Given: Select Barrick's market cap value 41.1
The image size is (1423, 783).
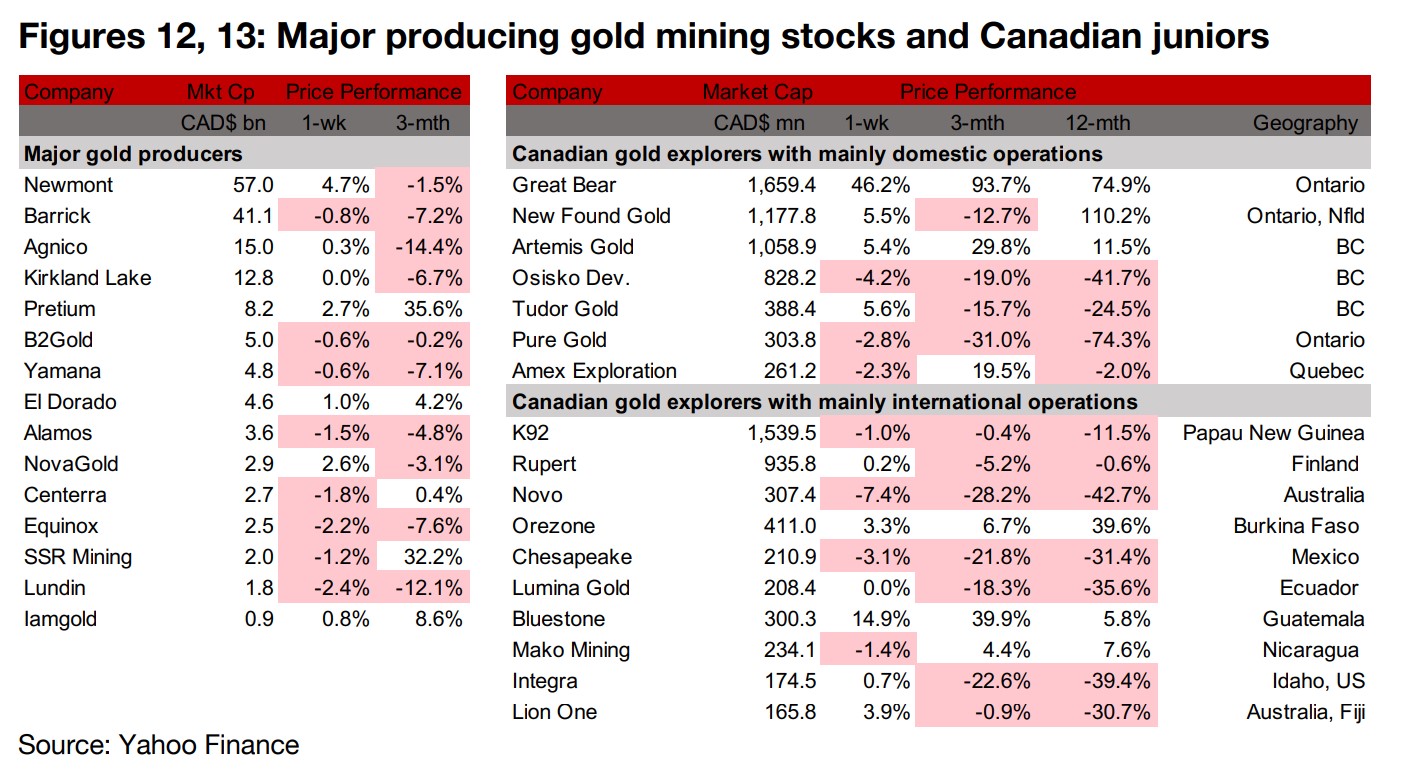Looking at the screenshot, I should (x=254, y=216).
